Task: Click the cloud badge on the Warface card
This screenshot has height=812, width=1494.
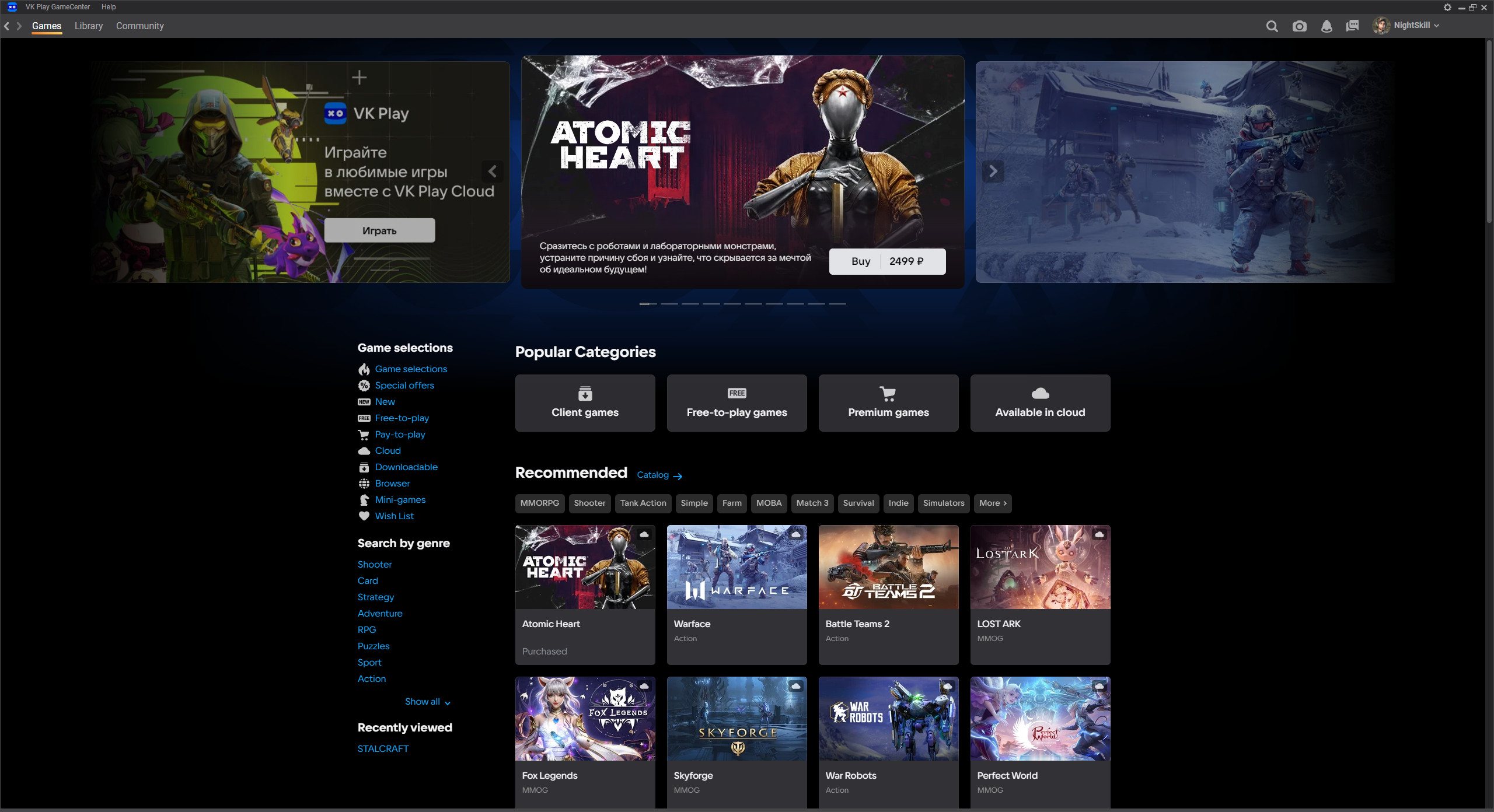Action: click(796, 534)
